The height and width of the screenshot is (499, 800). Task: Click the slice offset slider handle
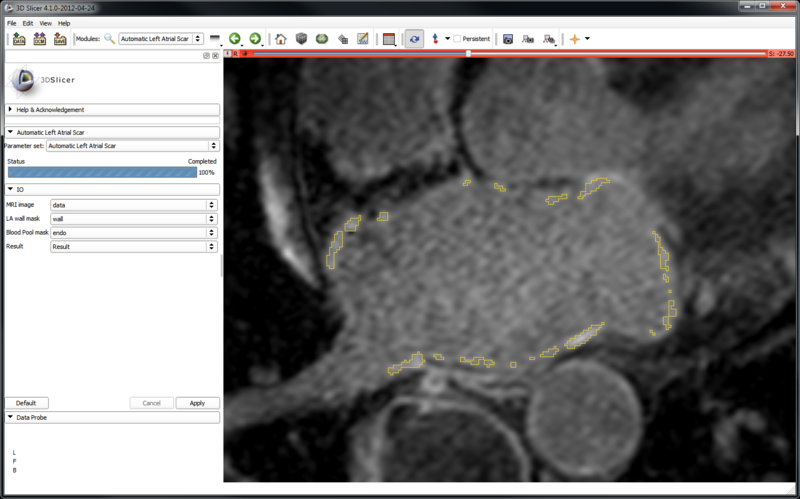469,53
